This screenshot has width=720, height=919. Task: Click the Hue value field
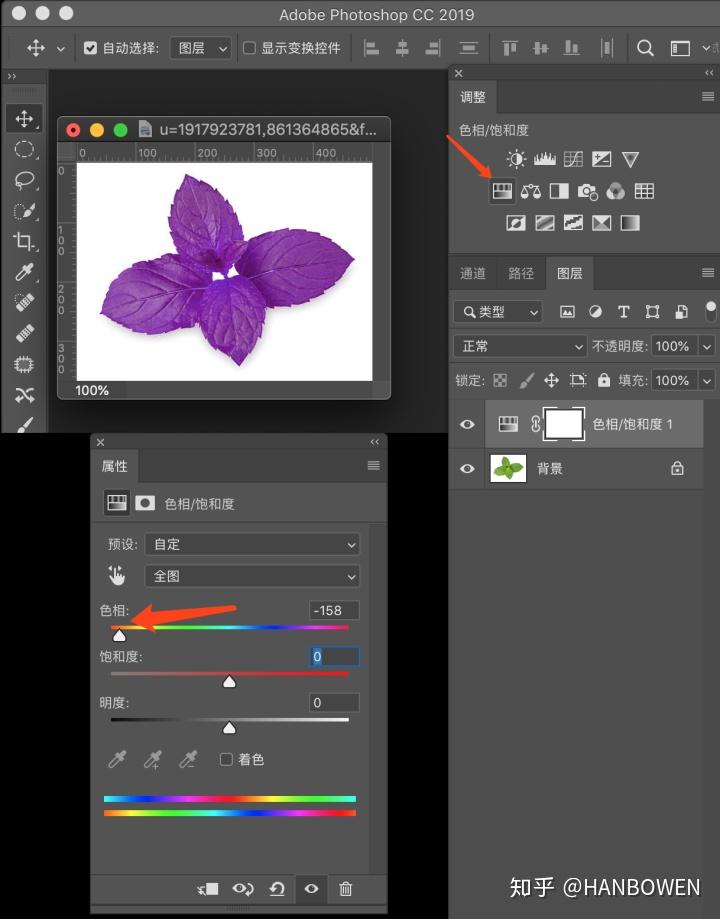point(334,610)
